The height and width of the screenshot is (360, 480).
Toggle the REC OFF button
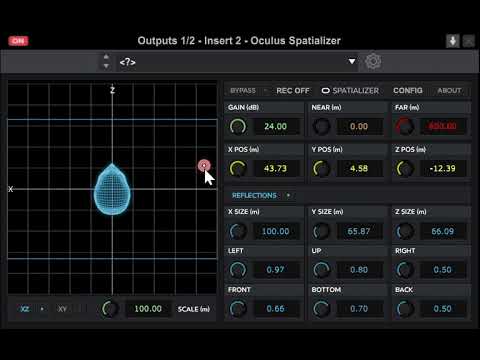tap(293, 91)
